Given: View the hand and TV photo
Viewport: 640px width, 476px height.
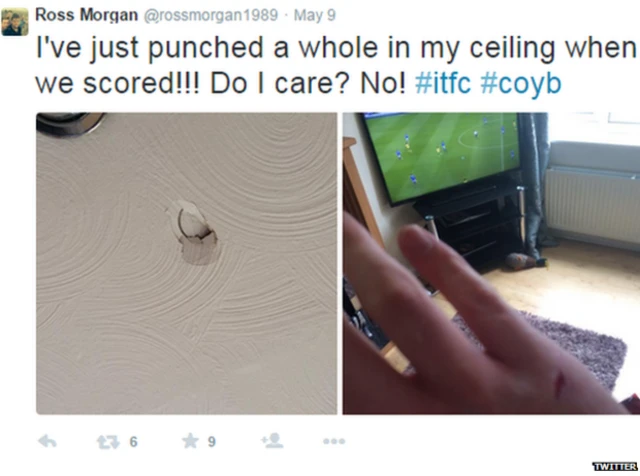Looking at the screenshot, I should [491, 263].
